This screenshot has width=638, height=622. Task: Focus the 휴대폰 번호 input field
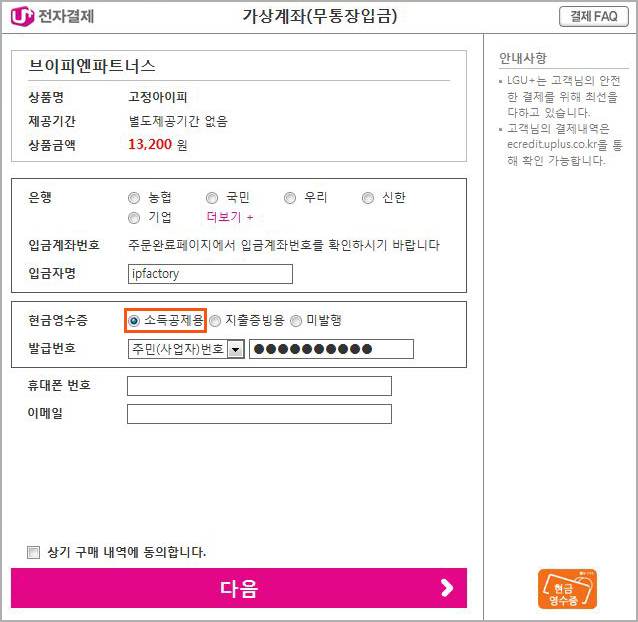click(259, 386)
